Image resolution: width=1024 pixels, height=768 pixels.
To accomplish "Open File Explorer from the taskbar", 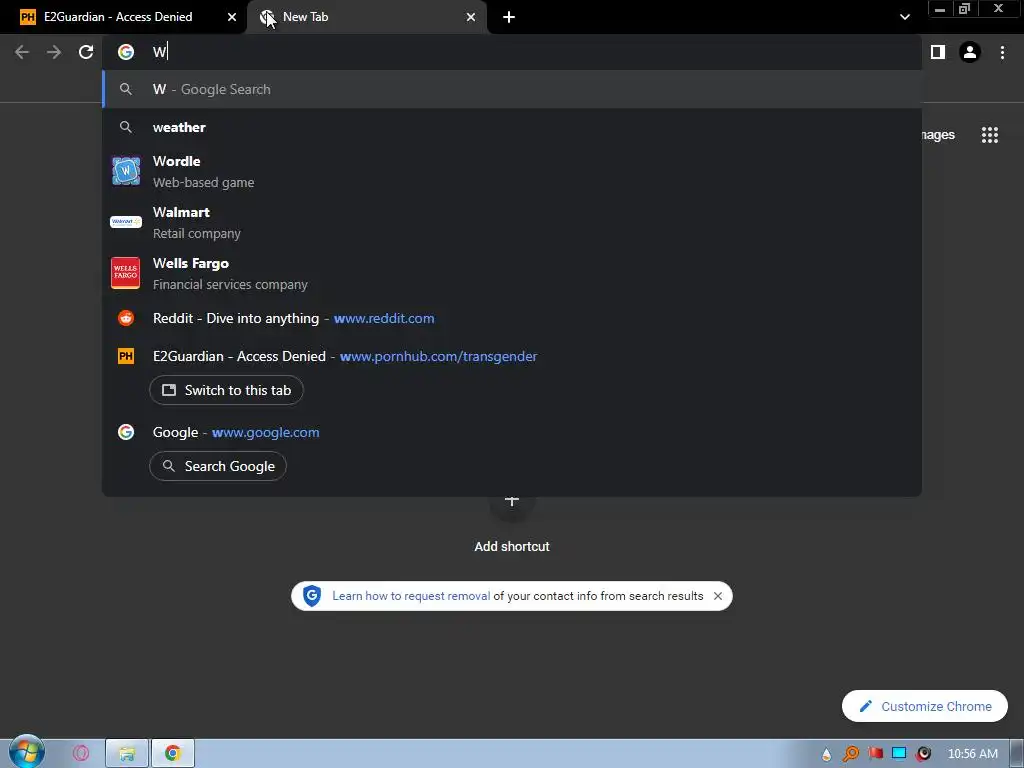I will (x=127, y=753).
